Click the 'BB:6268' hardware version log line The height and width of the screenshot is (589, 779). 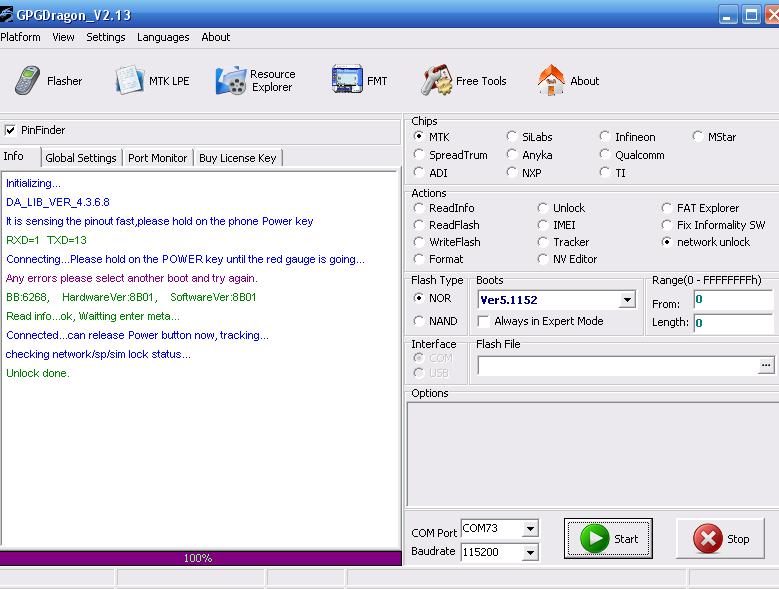pyautogui.click(x=131, y=297)
